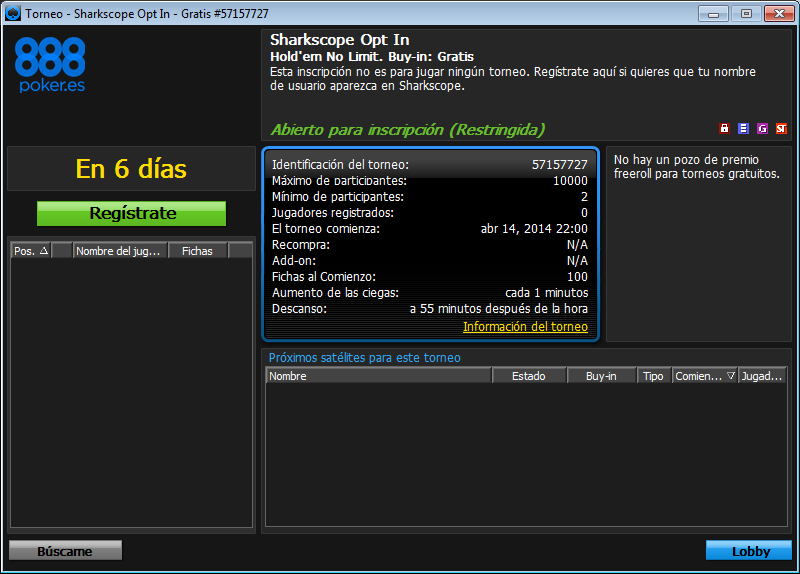
Task: Click the title bar application icon
Action: [x=12, y=13]
